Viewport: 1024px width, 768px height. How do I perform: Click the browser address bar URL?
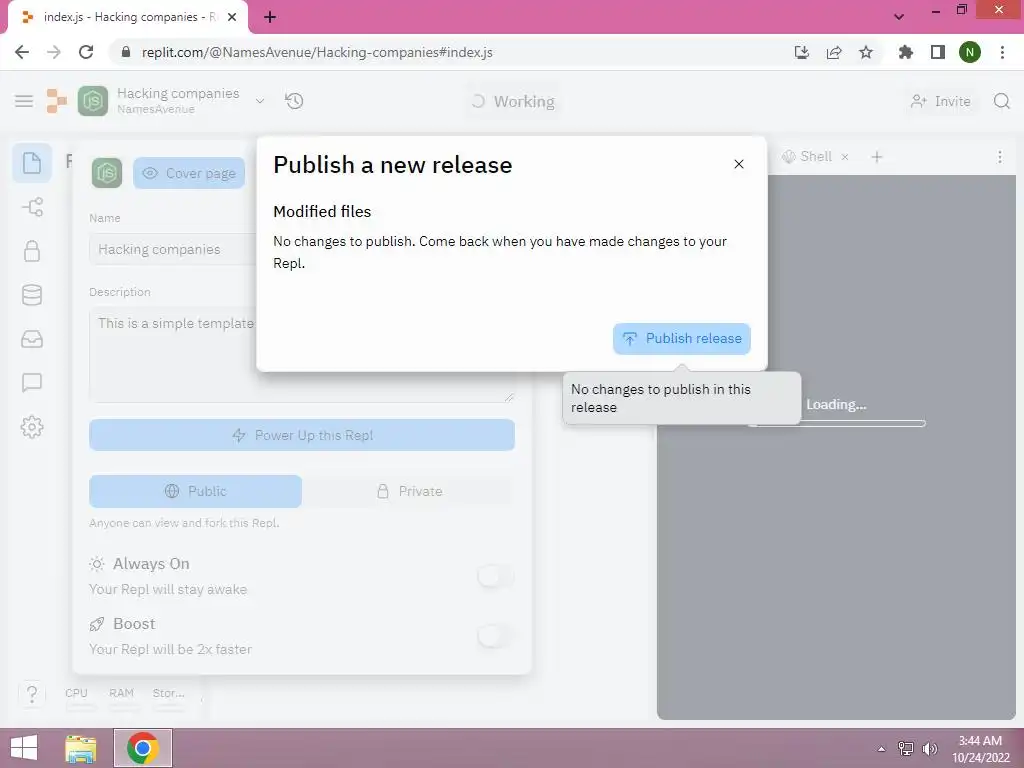pos(317,52)
